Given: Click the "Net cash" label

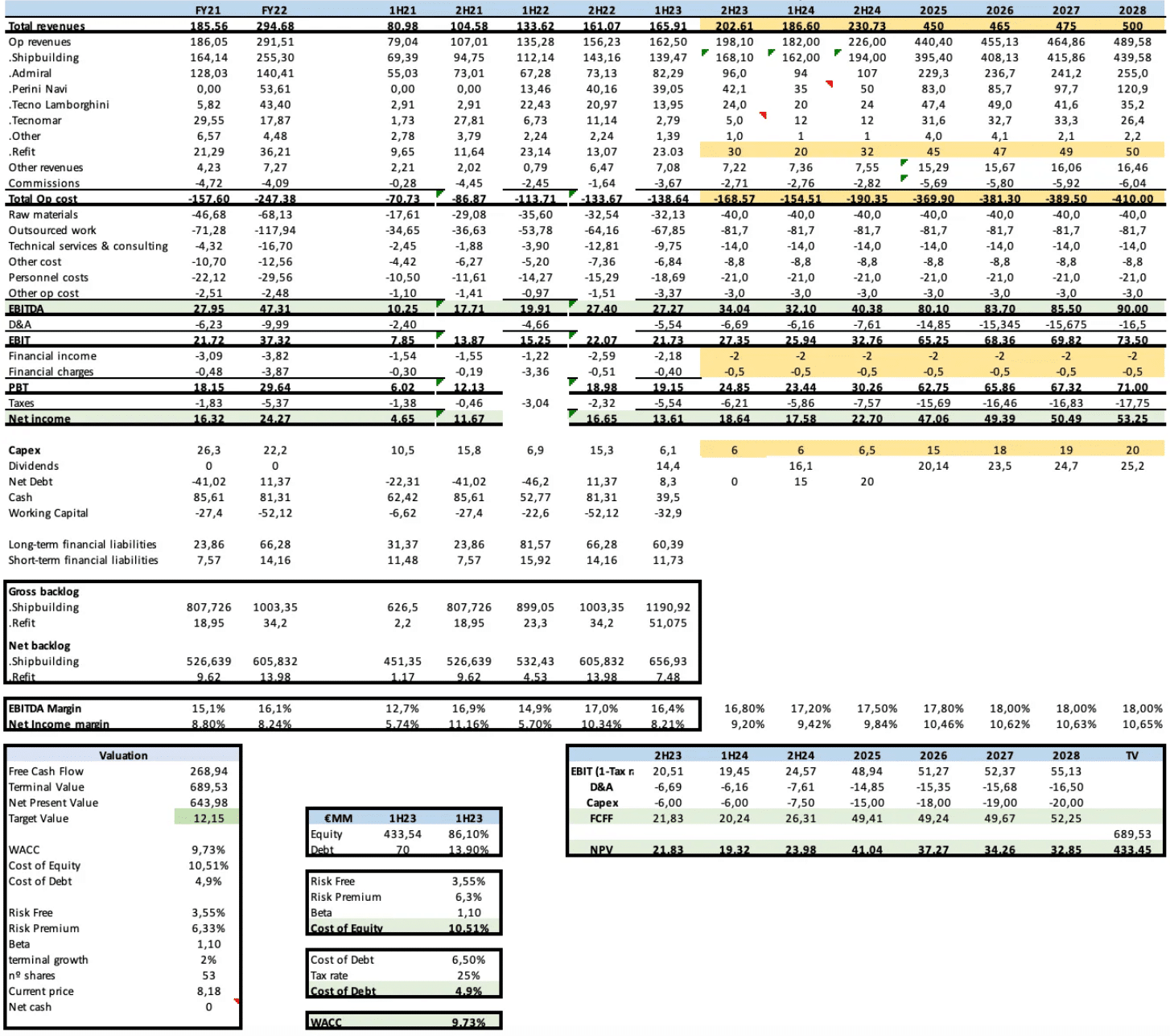Looking at the screenshot, I should coord(30,1007).
